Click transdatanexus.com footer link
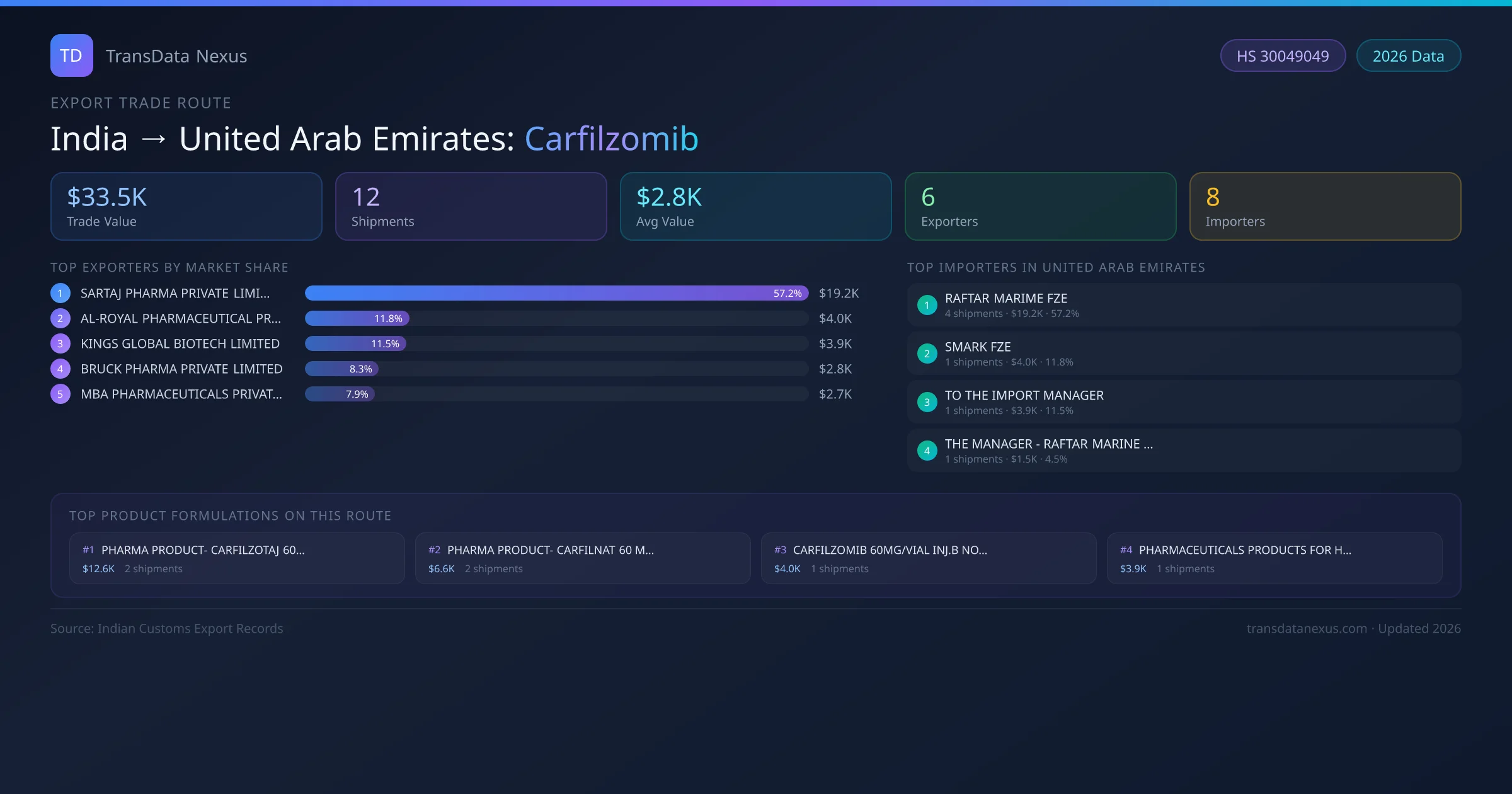Screen dimensions: 1512x794 (x=1307, y=628)
